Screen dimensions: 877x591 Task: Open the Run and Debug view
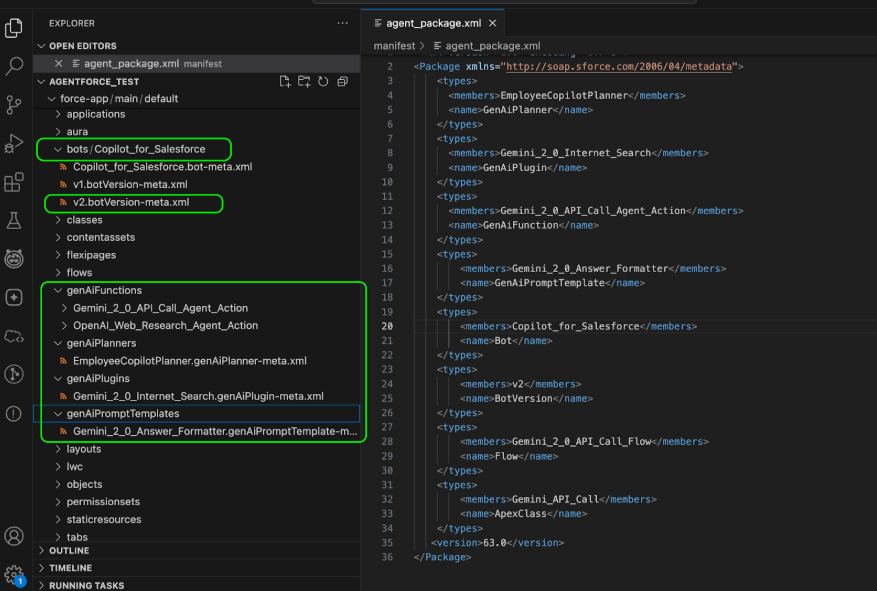point(13,143)
